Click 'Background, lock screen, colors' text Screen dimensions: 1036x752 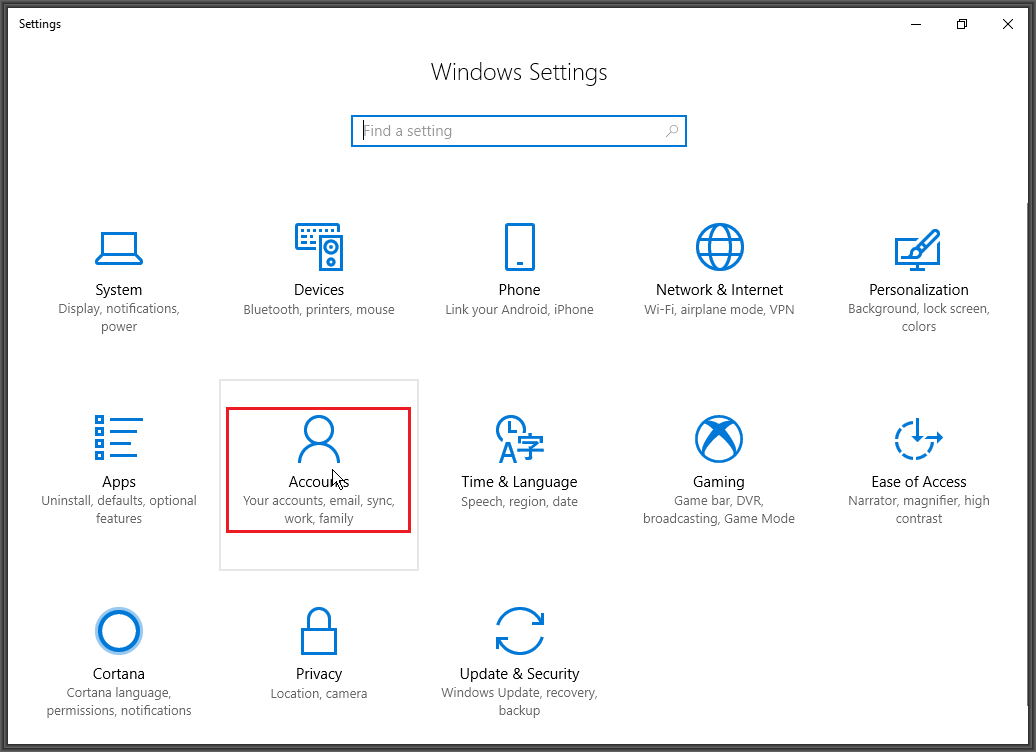[918, 318]
